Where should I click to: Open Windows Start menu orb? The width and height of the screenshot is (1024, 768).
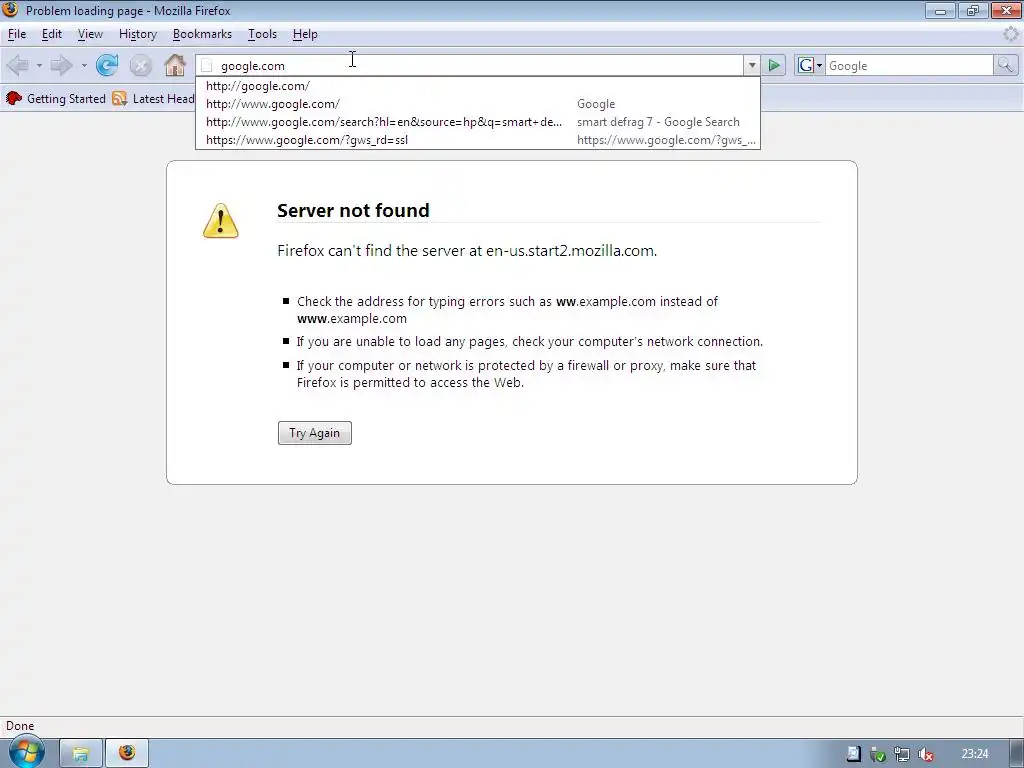pos(25,753)
